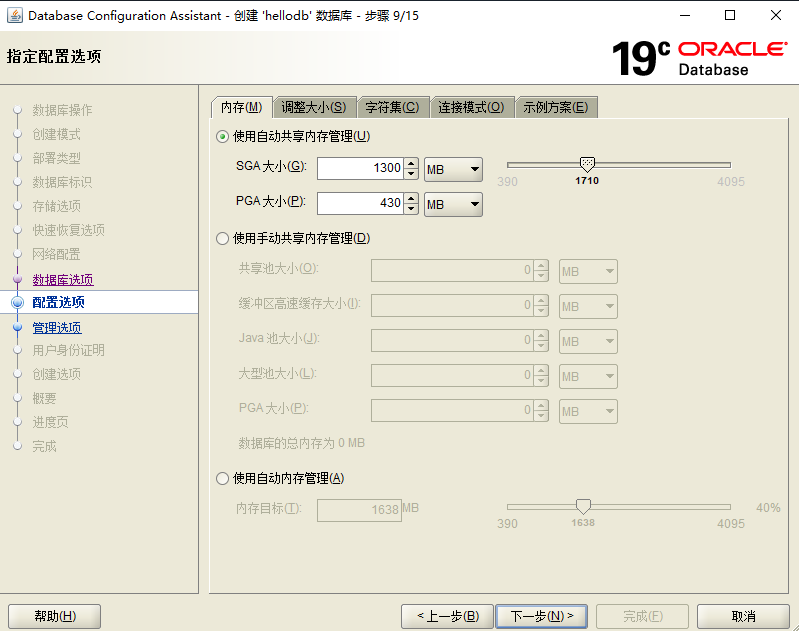Open 缓冲区高速缓存大小 unit dropdown

pos(588,306)
